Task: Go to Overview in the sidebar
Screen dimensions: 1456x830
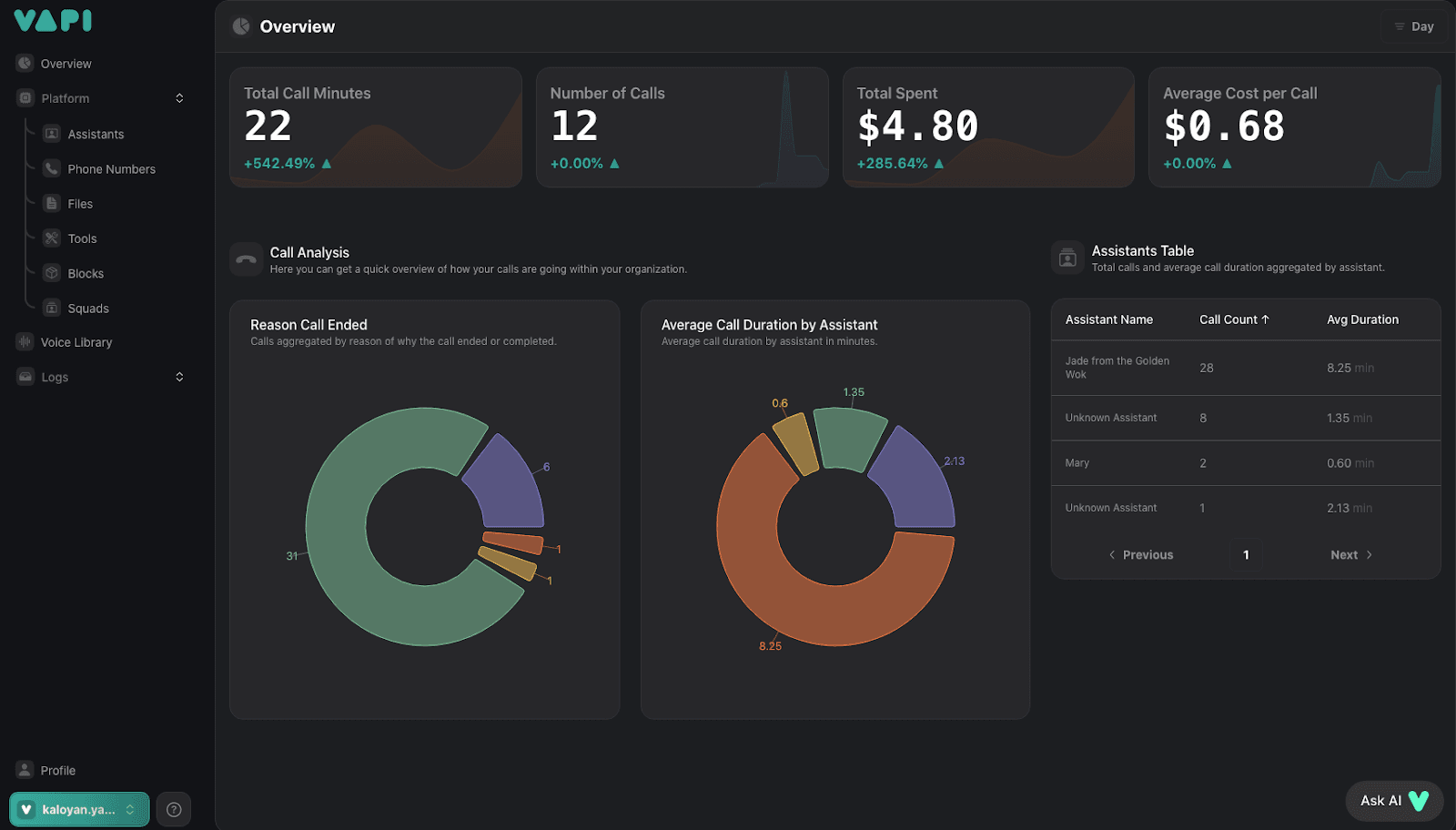Action: click(x=66, y=64)
